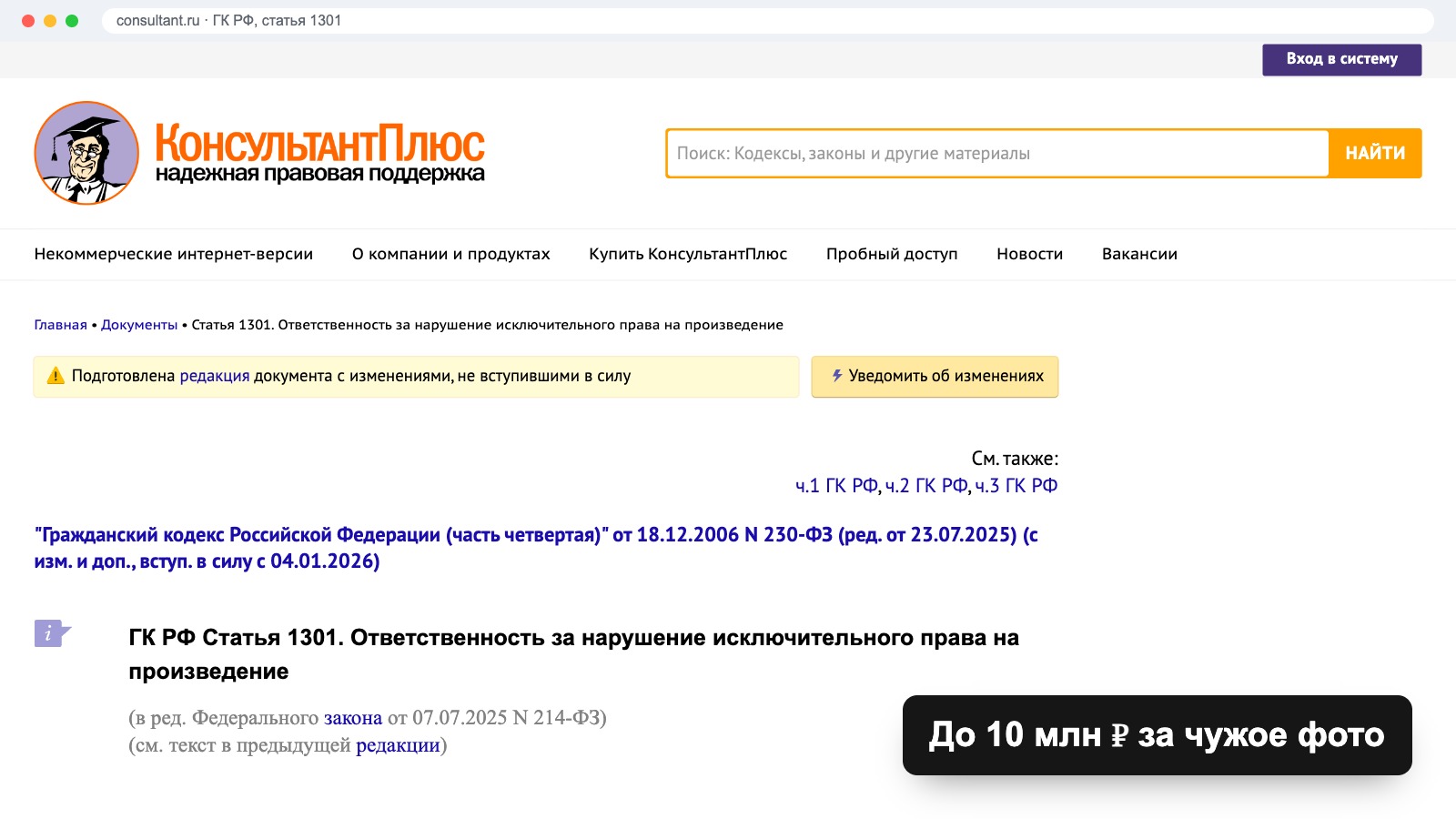Click the "До 10 млн ₽ за чужое фото" banner
1456x819 pixels.
point(1157,735)
